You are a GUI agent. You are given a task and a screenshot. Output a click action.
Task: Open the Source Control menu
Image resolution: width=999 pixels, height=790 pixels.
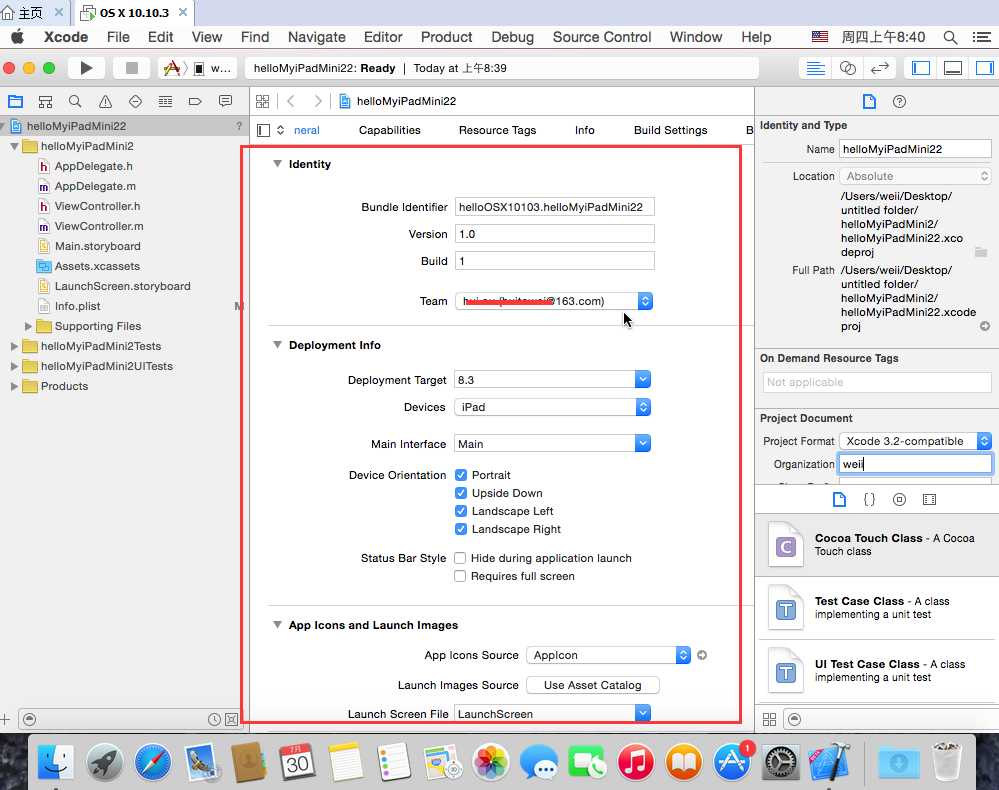(602, 37)
